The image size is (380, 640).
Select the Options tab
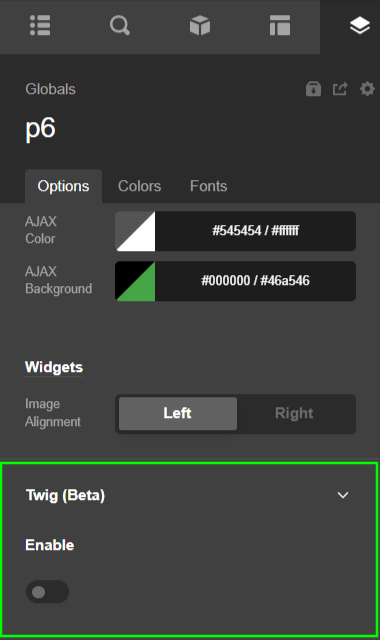pos(63,186)
